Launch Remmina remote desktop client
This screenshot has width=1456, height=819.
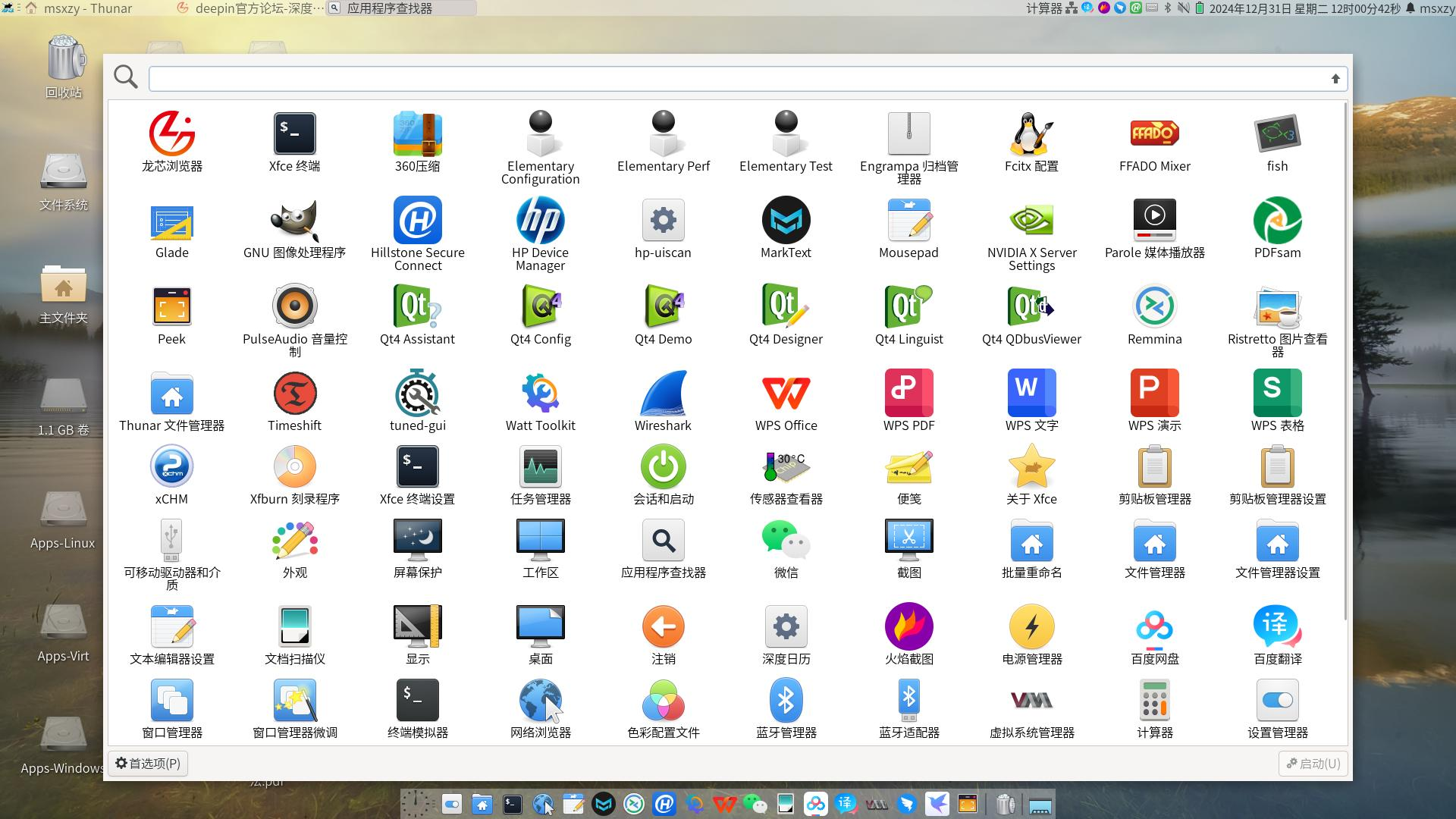1154,307
